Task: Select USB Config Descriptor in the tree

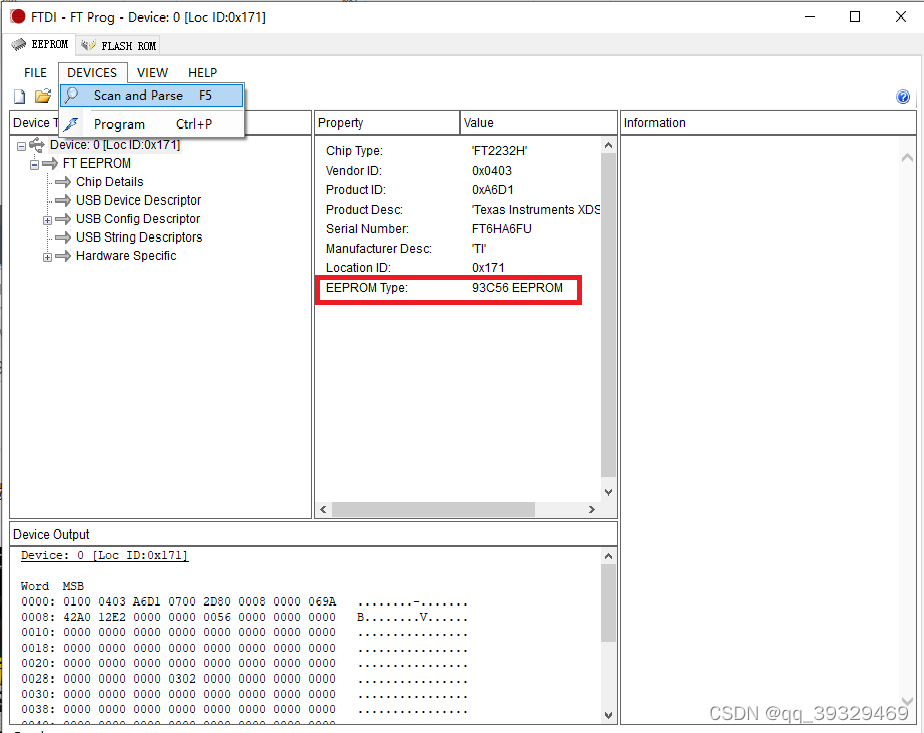Action: click(x=138, y=219)
